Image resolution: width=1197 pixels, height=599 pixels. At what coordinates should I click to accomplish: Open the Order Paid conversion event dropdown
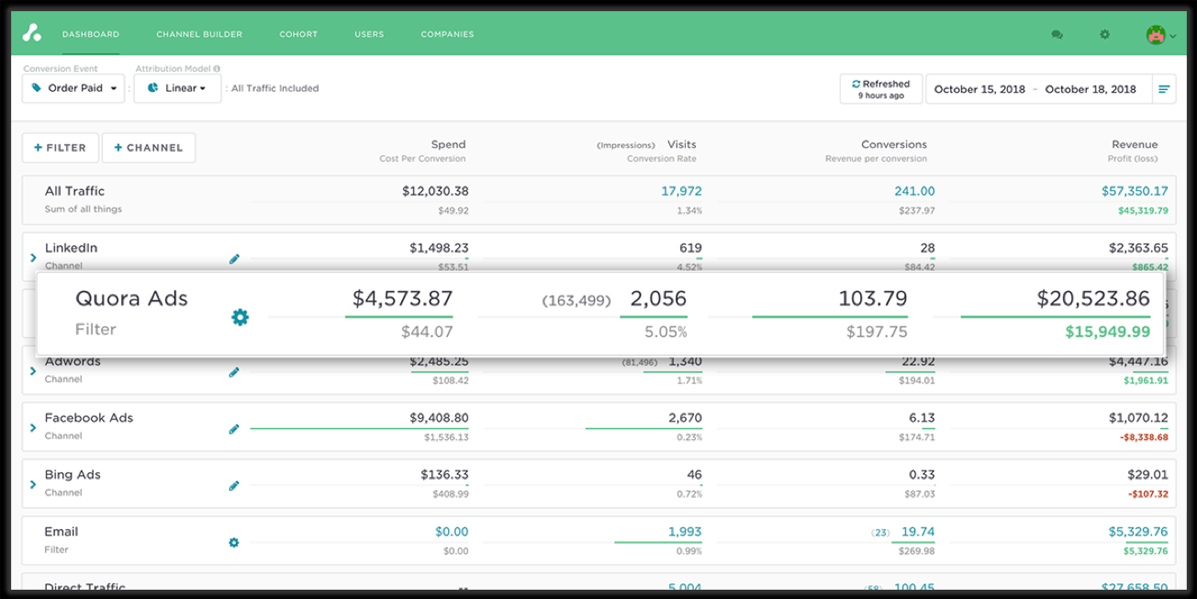click(x=73, y=89)
